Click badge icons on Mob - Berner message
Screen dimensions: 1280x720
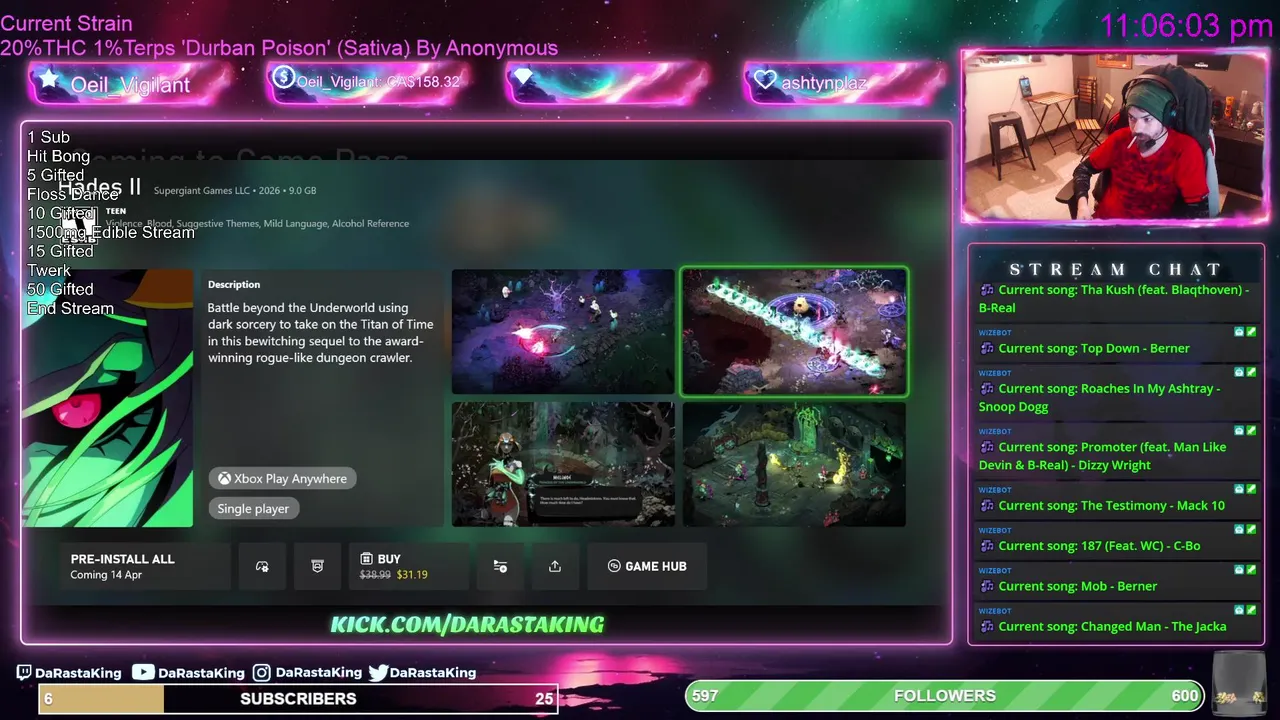click(1245, 570)
